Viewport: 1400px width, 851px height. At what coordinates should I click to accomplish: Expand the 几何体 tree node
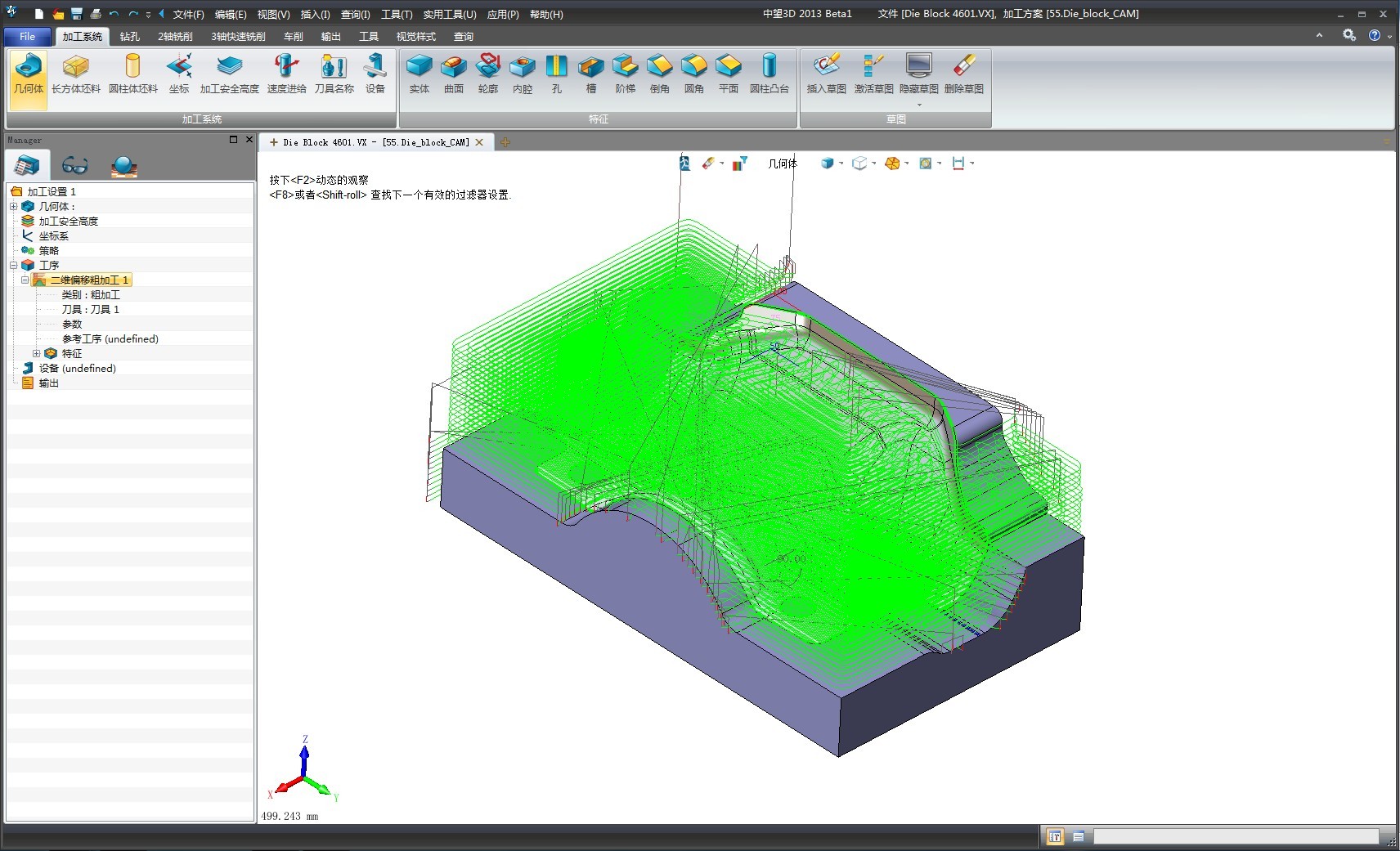point(14,207)
